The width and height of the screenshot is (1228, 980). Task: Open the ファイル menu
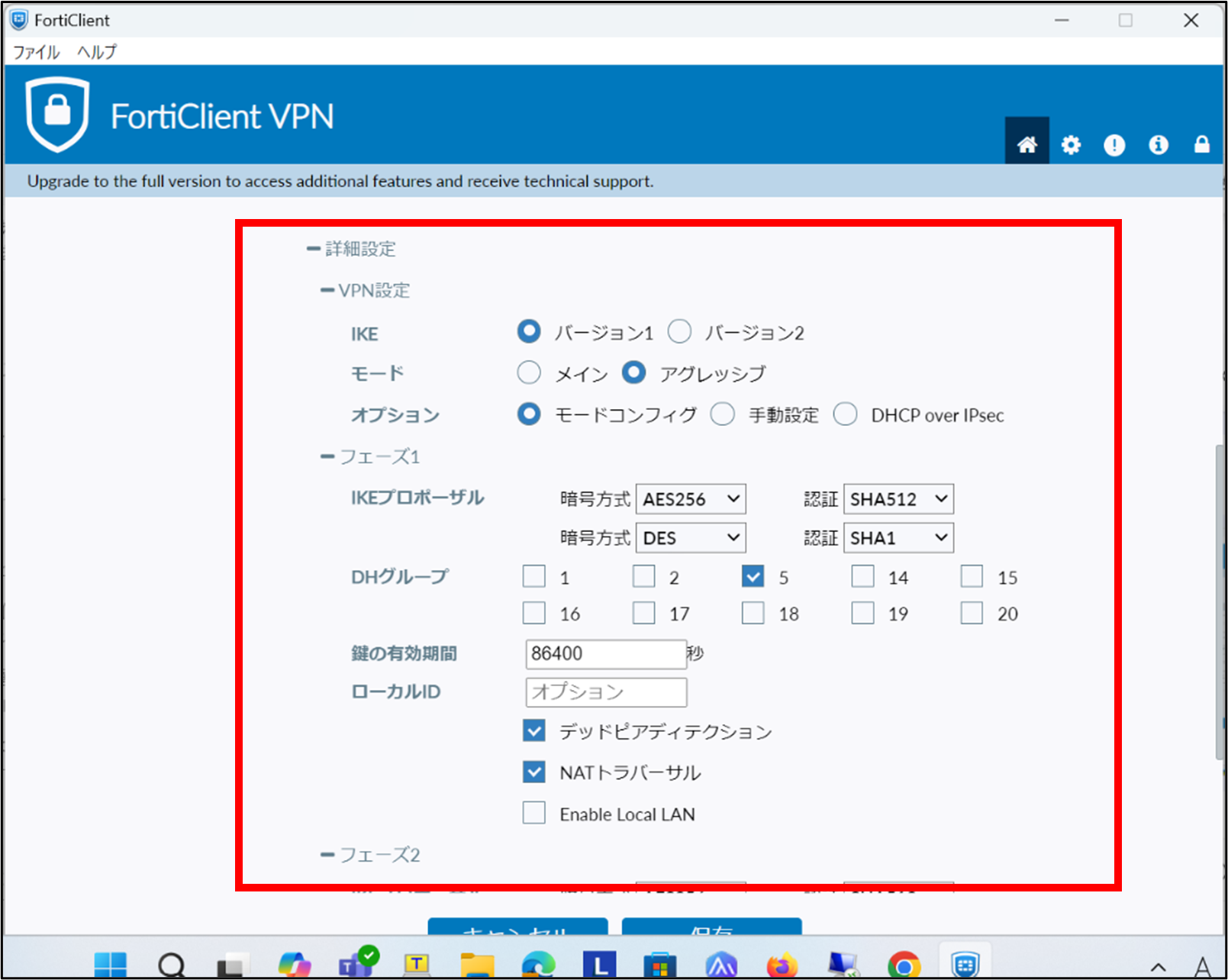(x=36, y=52)
